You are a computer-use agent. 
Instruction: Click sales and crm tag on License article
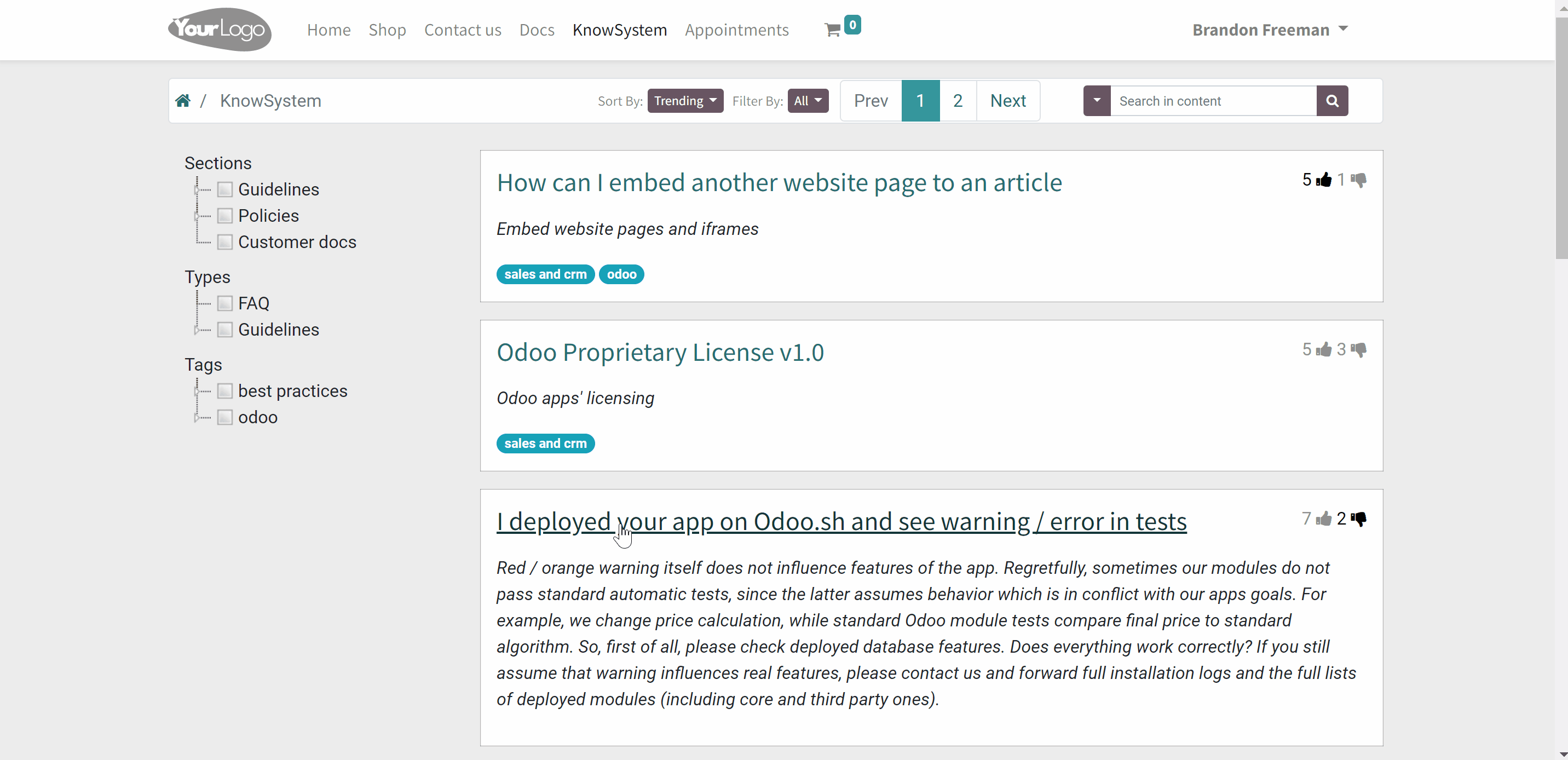(545, 444)
